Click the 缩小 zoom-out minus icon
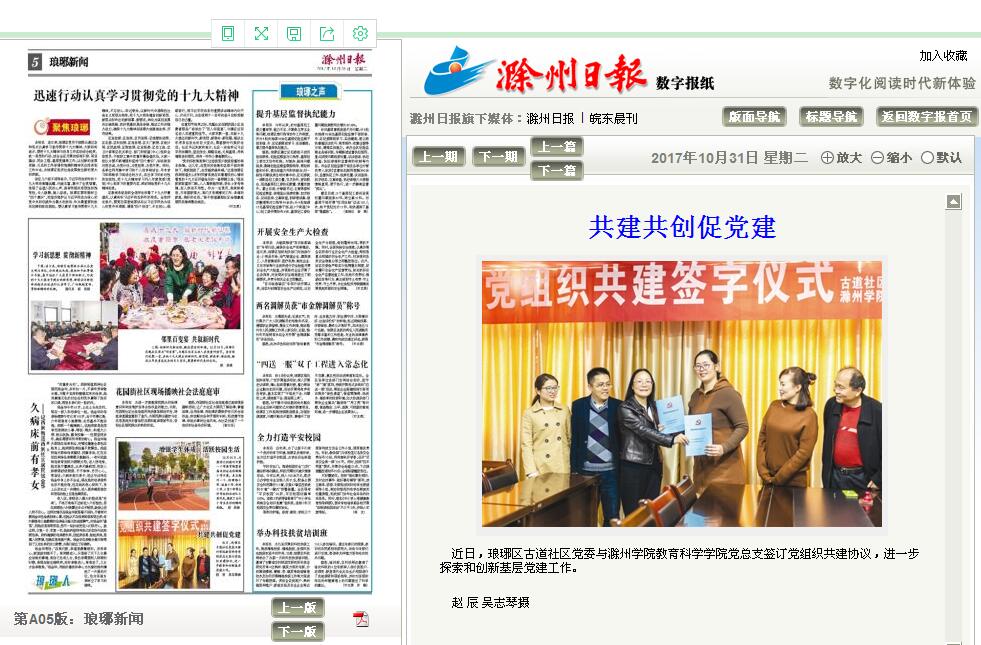 point(878,158)
